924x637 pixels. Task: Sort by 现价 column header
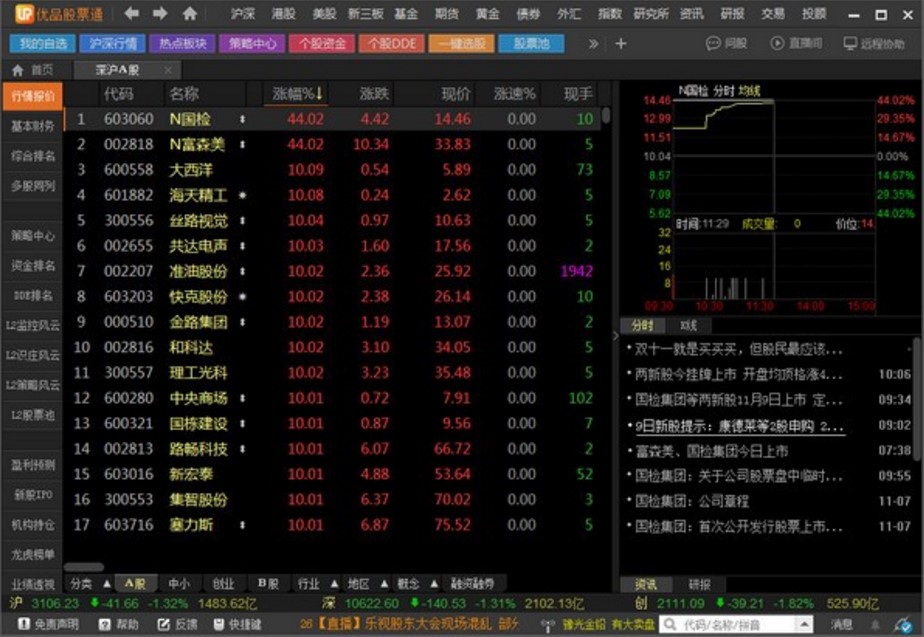pos(456,94)
